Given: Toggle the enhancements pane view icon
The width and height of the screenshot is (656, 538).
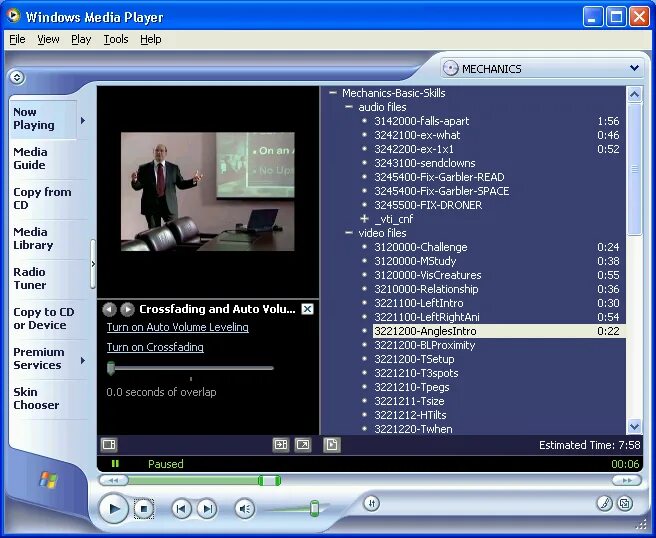Looking at the screenshot, I should tap(109, 445).
